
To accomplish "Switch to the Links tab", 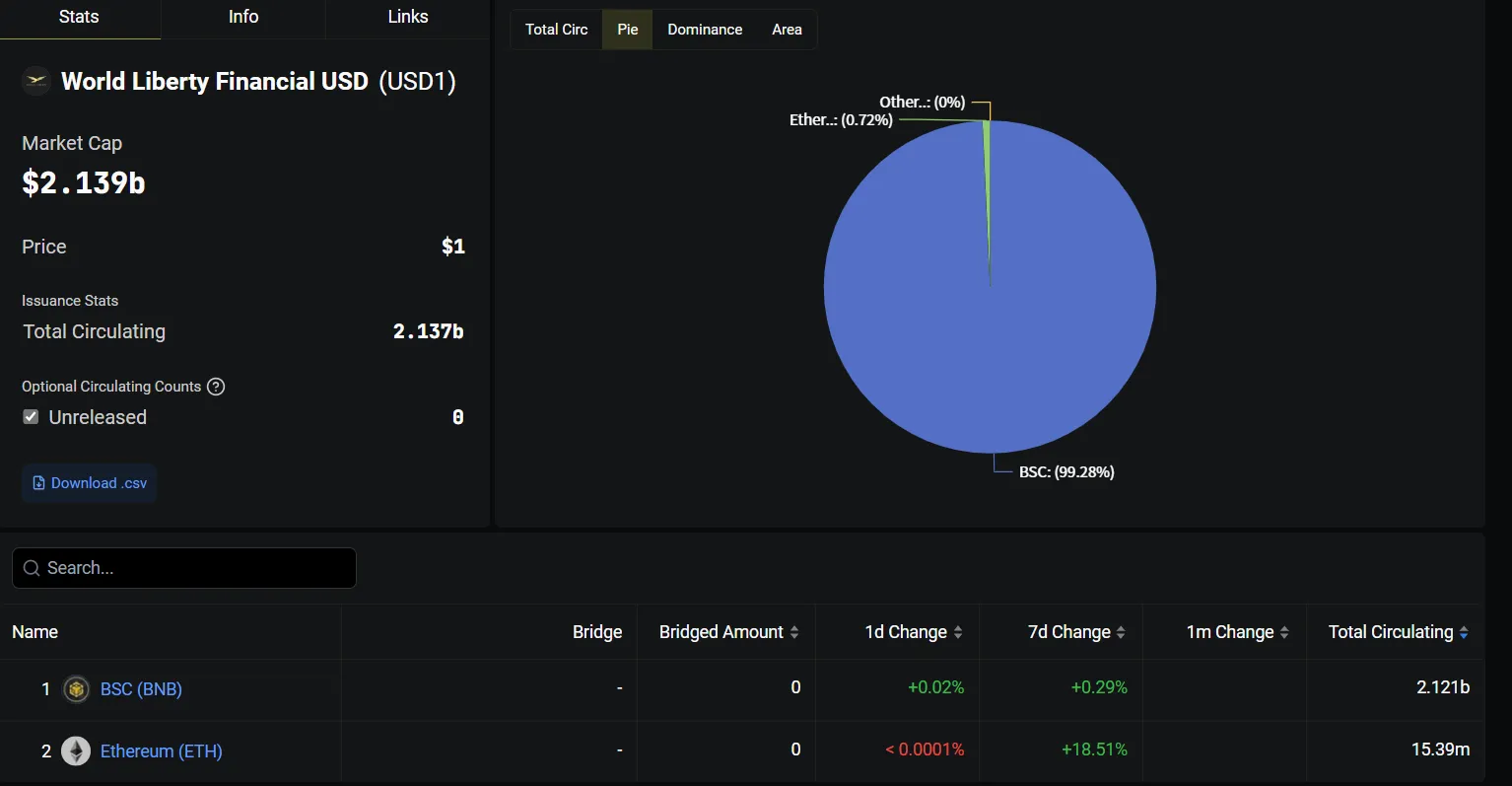I will (408, 17).
